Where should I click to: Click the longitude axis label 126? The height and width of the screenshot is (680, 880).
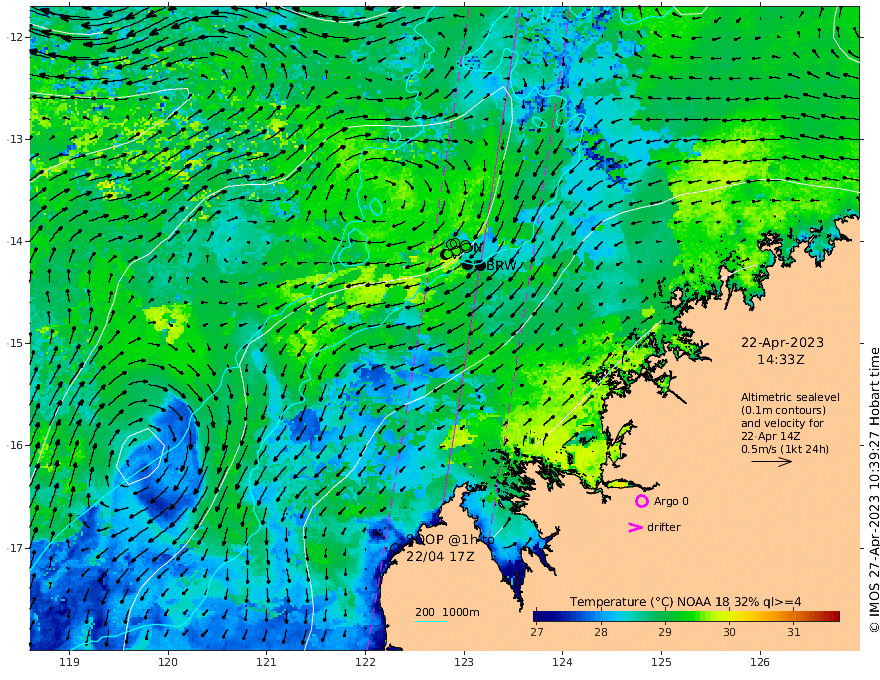coord(760,663)
